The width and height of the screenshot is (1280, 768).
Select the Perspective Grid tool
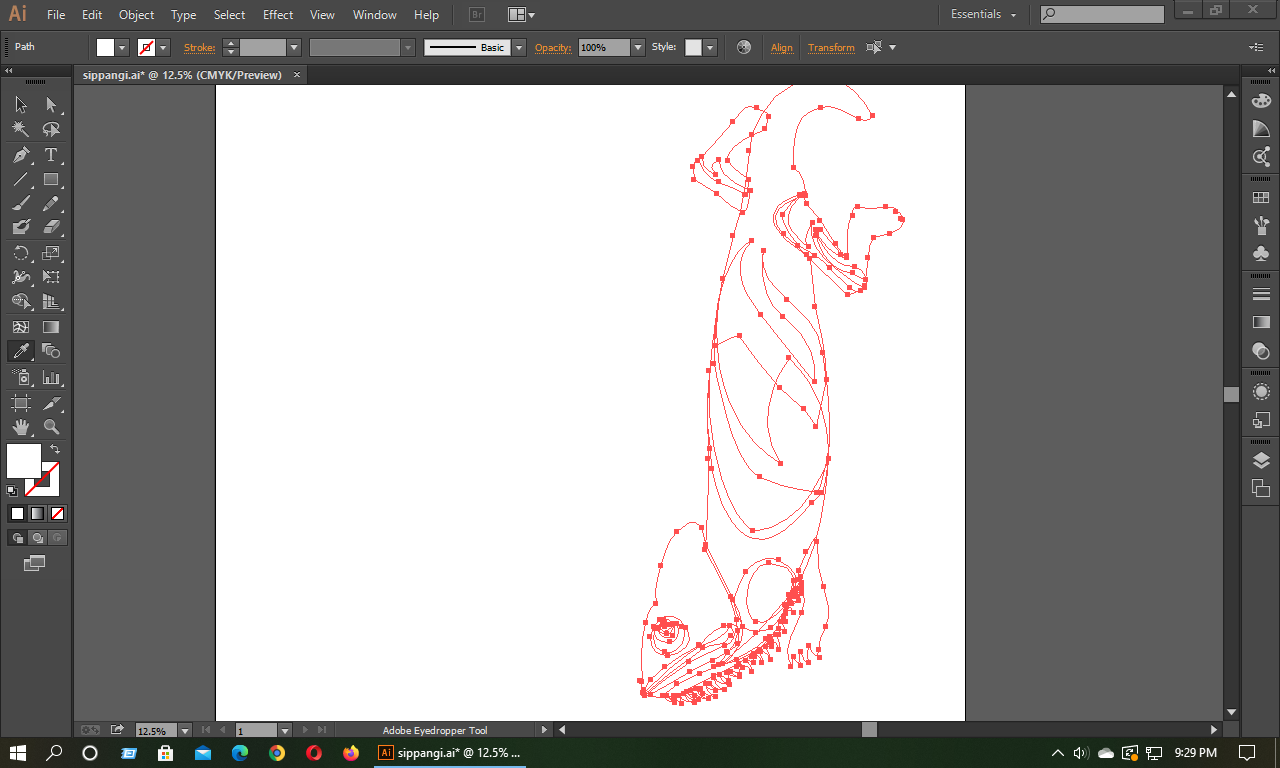pos(51,301)
